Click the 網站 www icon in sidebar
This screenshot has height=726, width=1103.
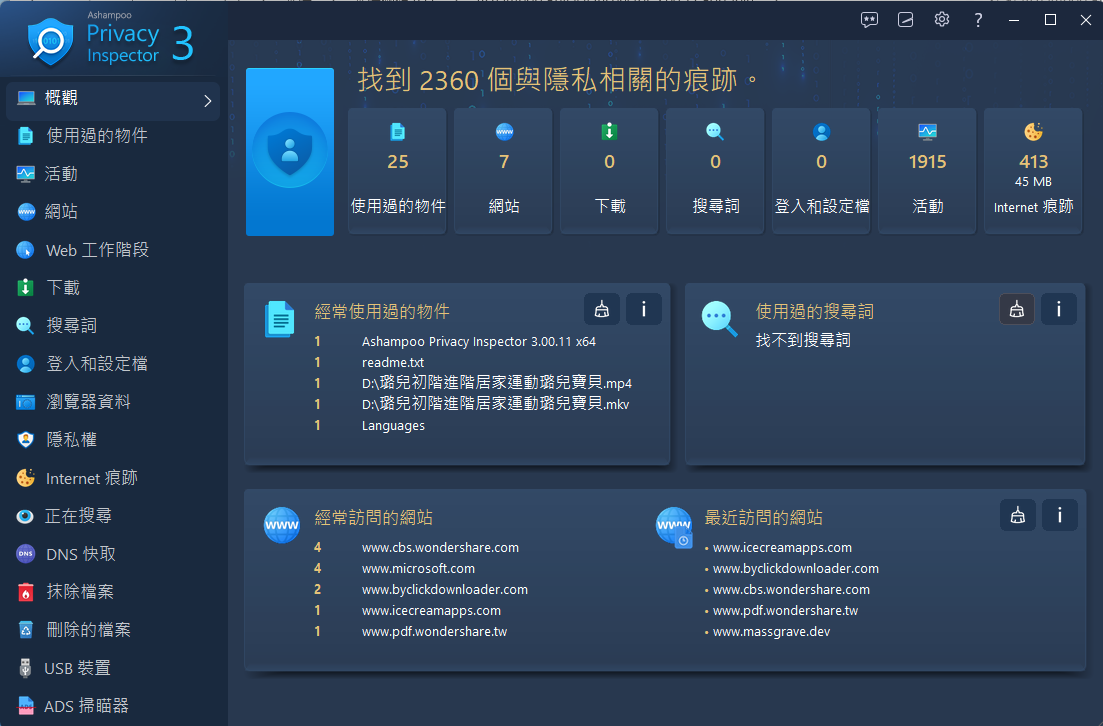[x=26, y=212]
